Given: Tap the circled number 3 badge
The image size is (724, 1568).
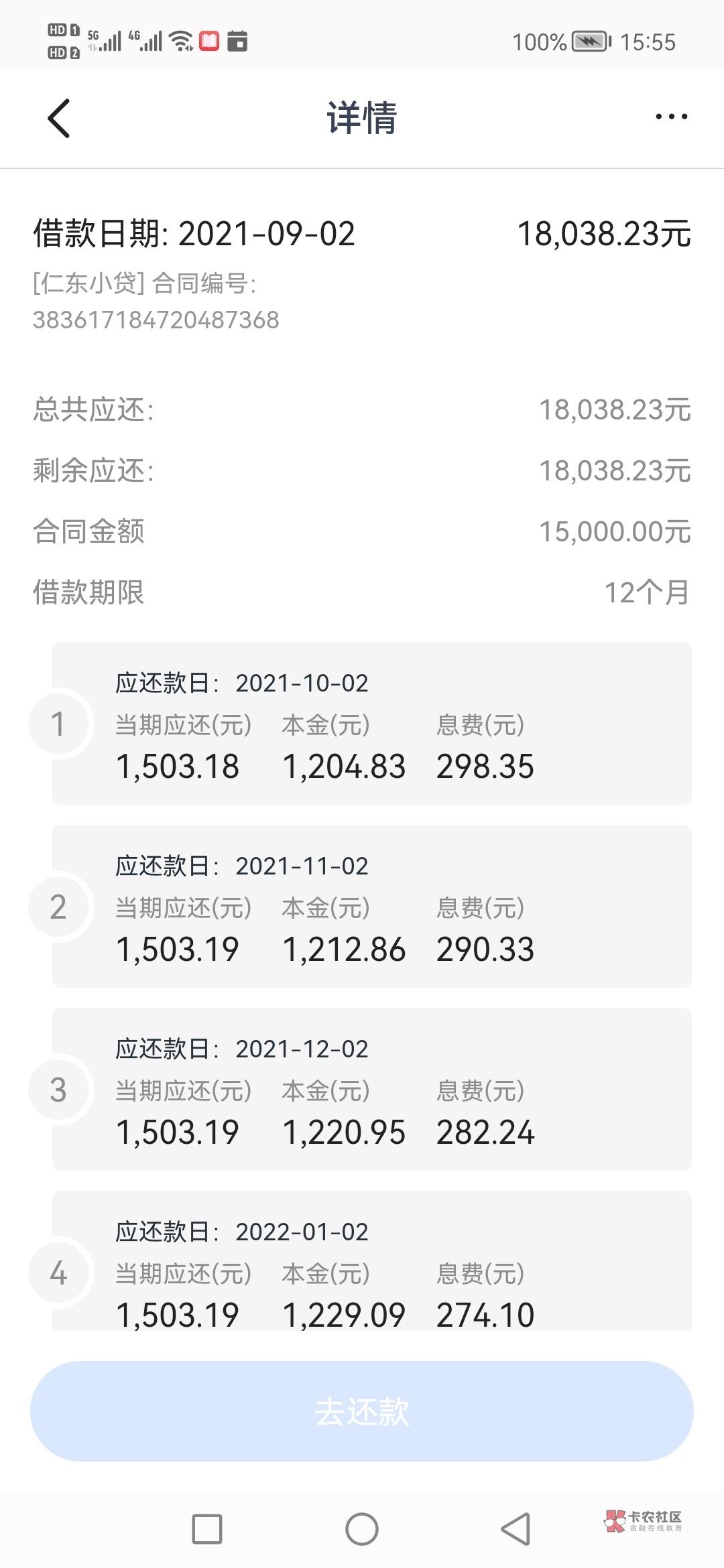Looking at the screenshot, I should (58, 1090).
